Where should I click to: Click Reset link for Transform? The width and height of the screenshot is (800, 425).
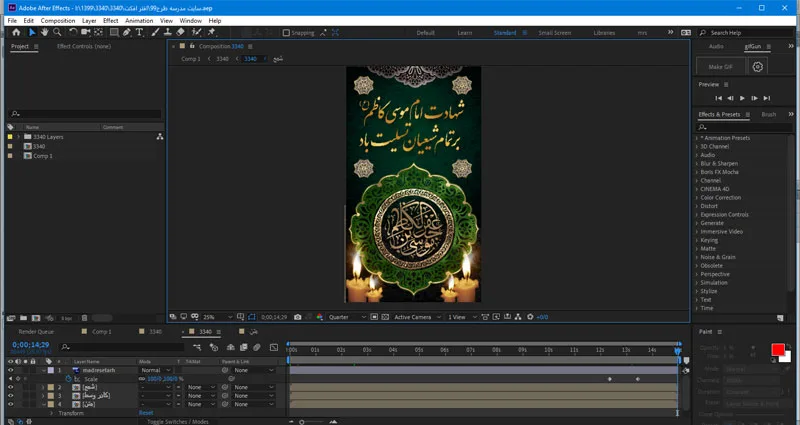(146, 413)
